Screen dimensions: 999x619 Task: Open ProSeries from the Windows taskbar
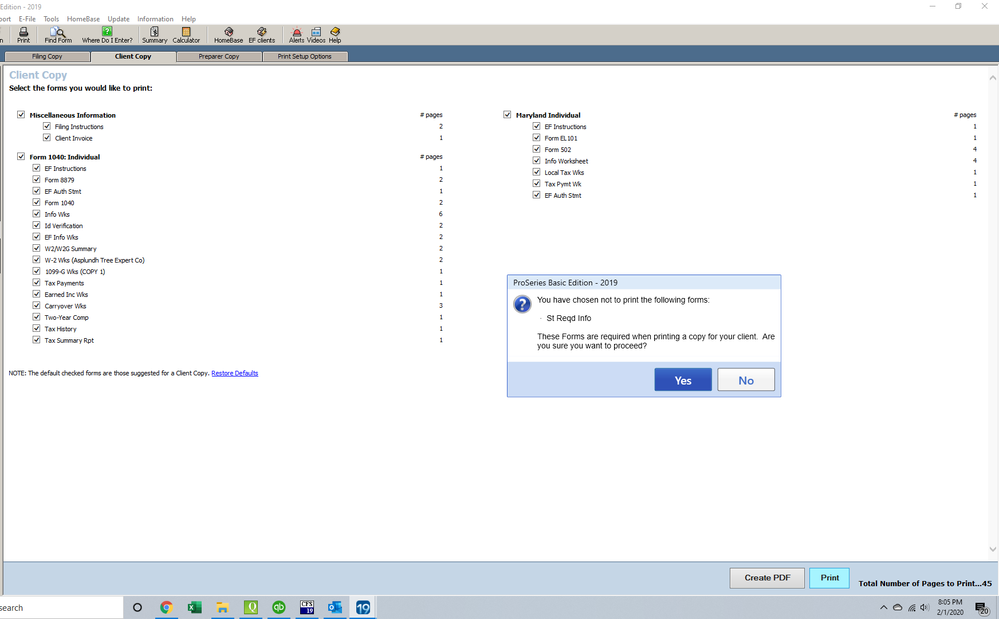361,606
